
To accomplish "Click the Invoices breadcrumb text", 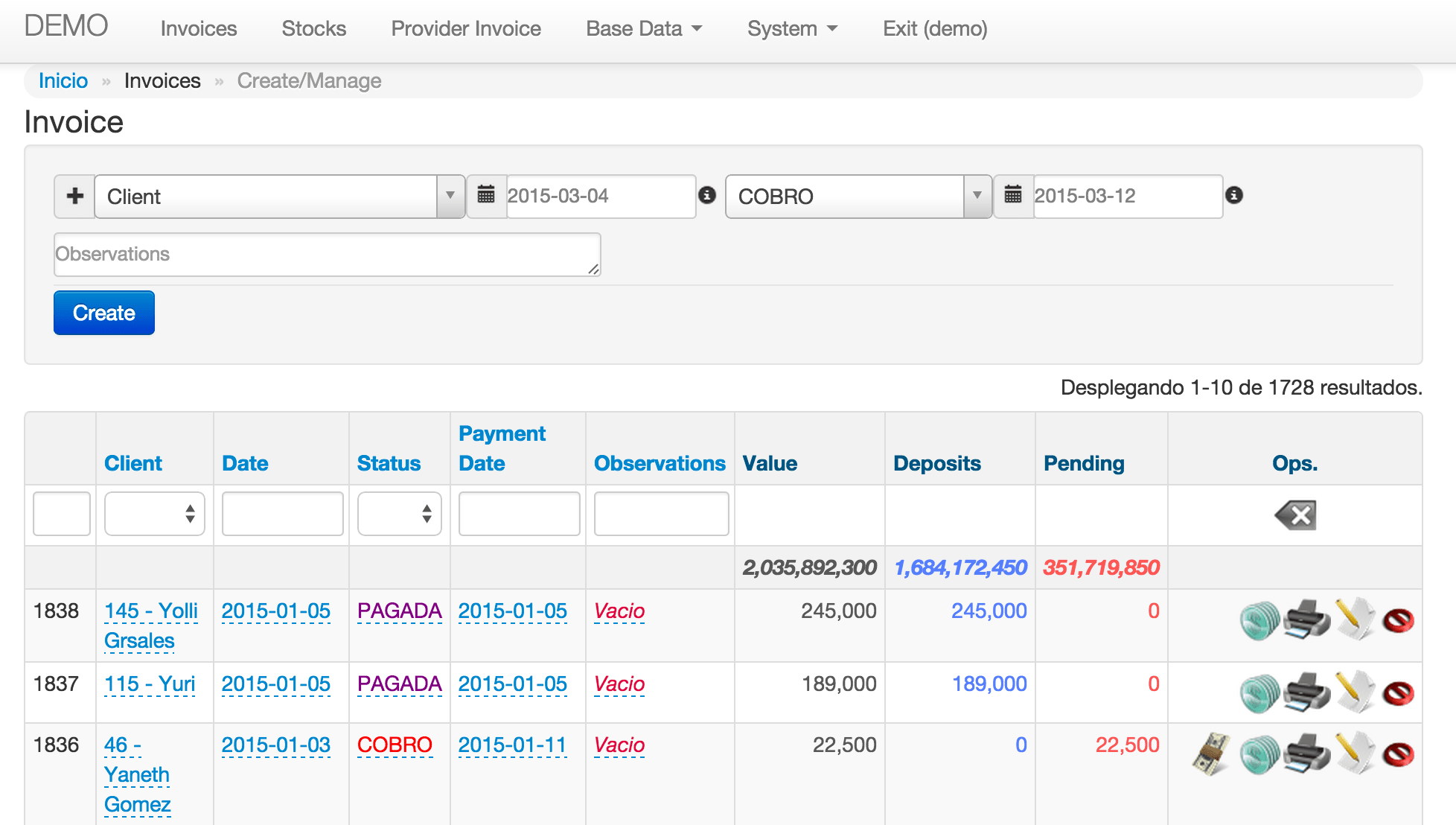I will tap(162, 80).
